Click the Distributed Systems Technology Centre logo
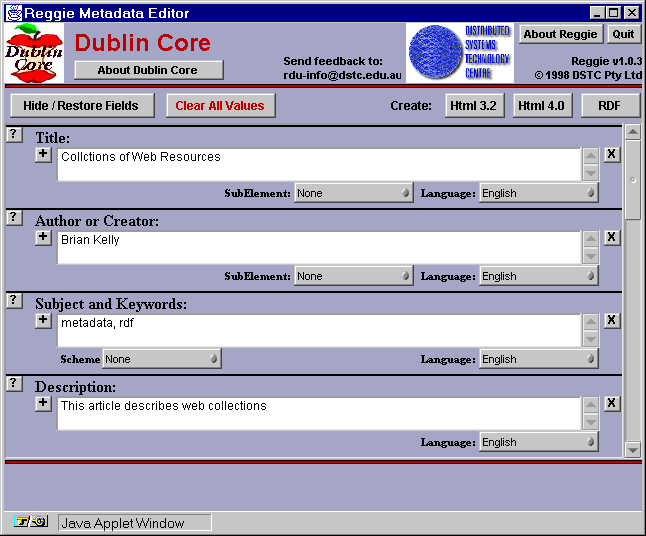This screenshot has width=646, height=536. [460, 53]
